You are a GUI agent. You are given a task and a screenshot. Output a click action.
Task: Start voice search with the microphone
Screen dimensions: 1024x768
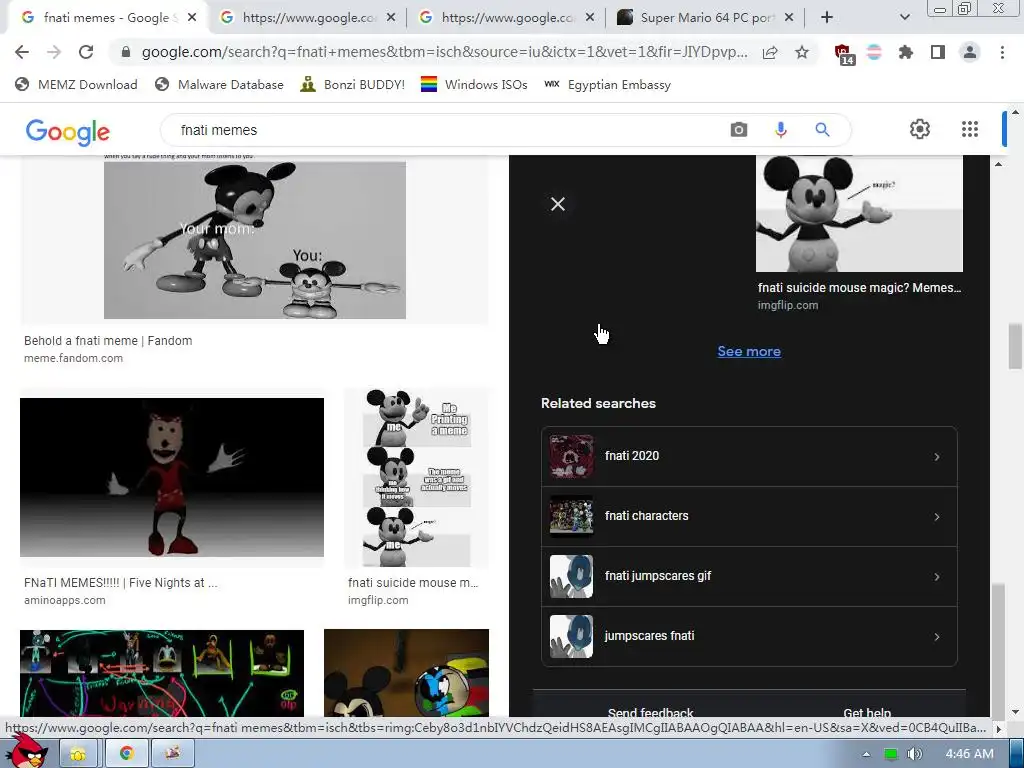coord(780,130)
